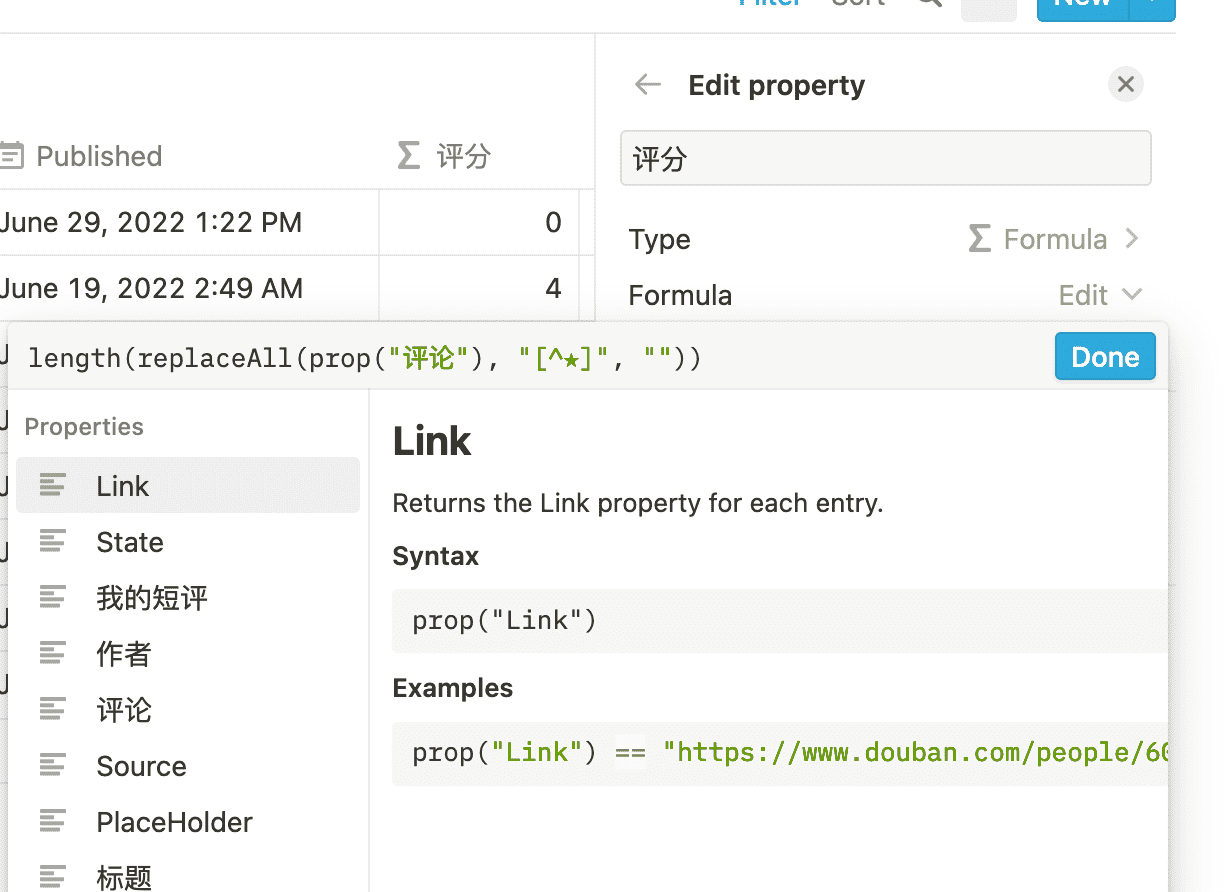Click the property name field containing 评分

click(885, 159)
